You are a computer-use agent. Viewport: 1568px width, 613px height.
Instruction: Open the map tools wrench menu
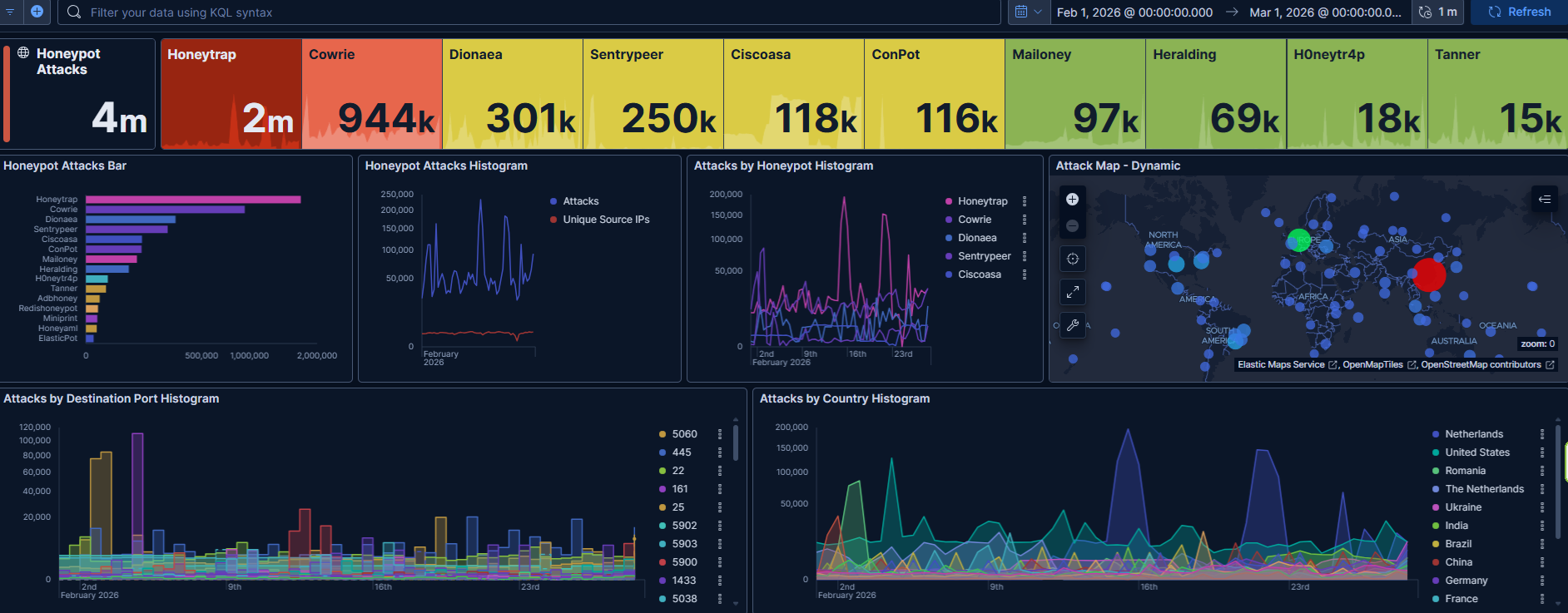pos(1072,325)
